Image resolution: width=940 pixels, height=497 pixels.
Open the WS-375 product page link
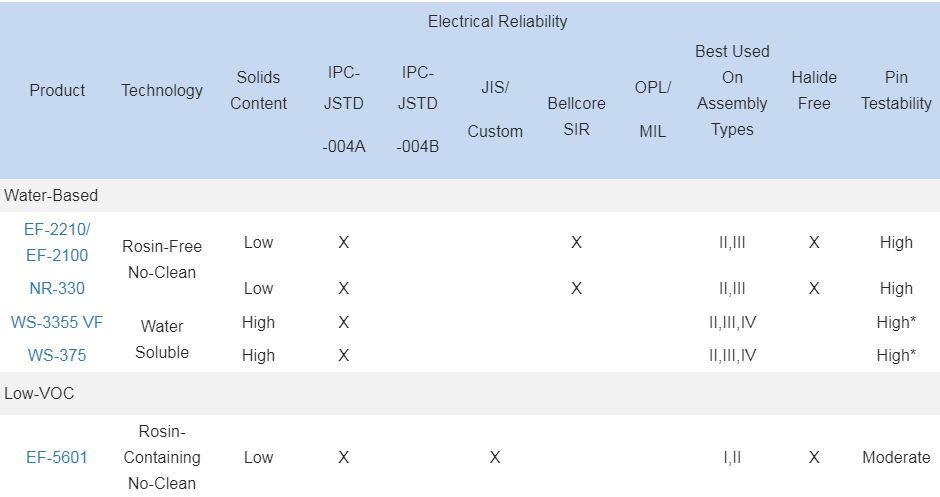[57, 355]
